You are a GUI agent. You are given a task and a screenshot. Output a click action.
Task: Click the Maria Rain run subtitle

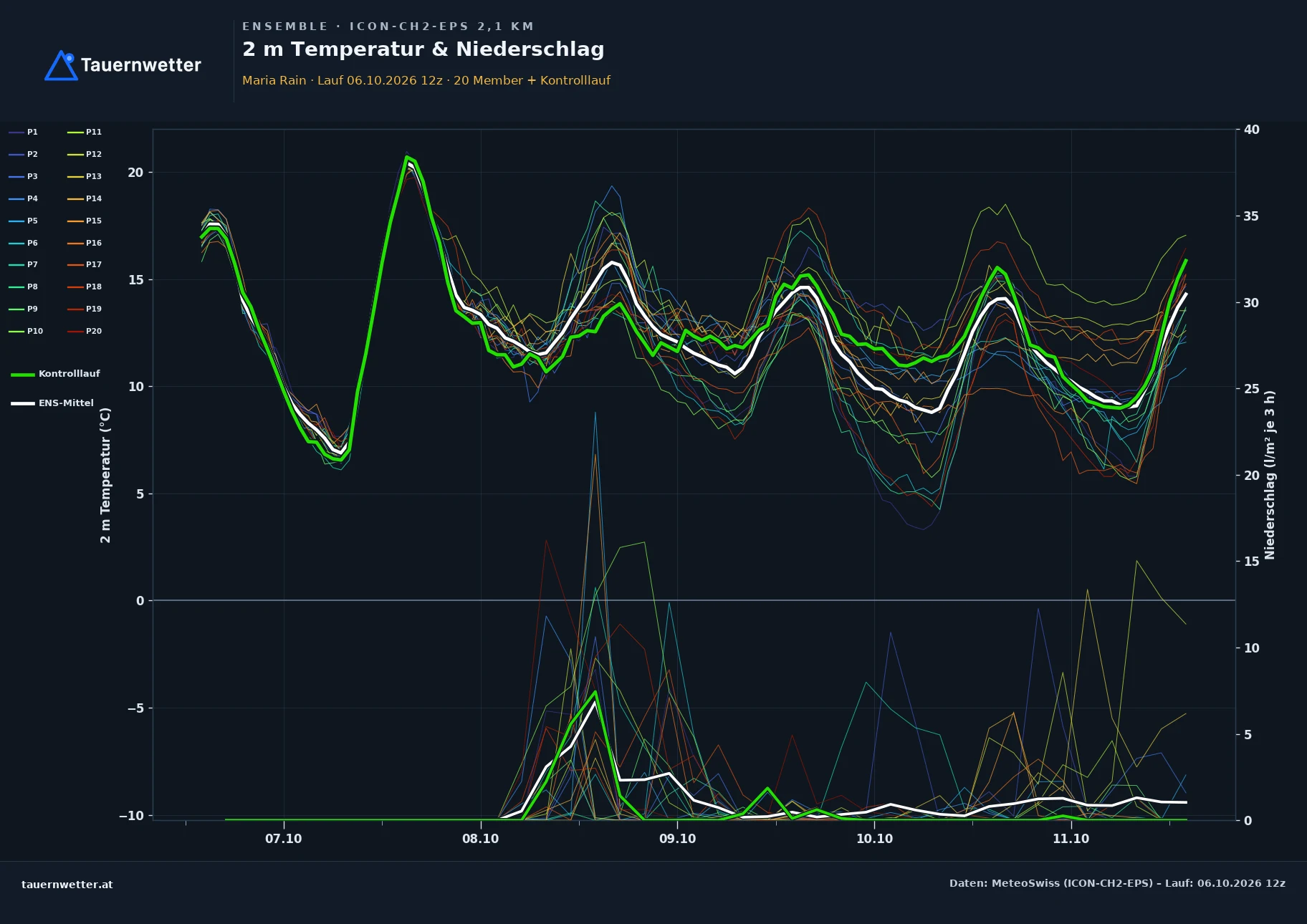426,80
